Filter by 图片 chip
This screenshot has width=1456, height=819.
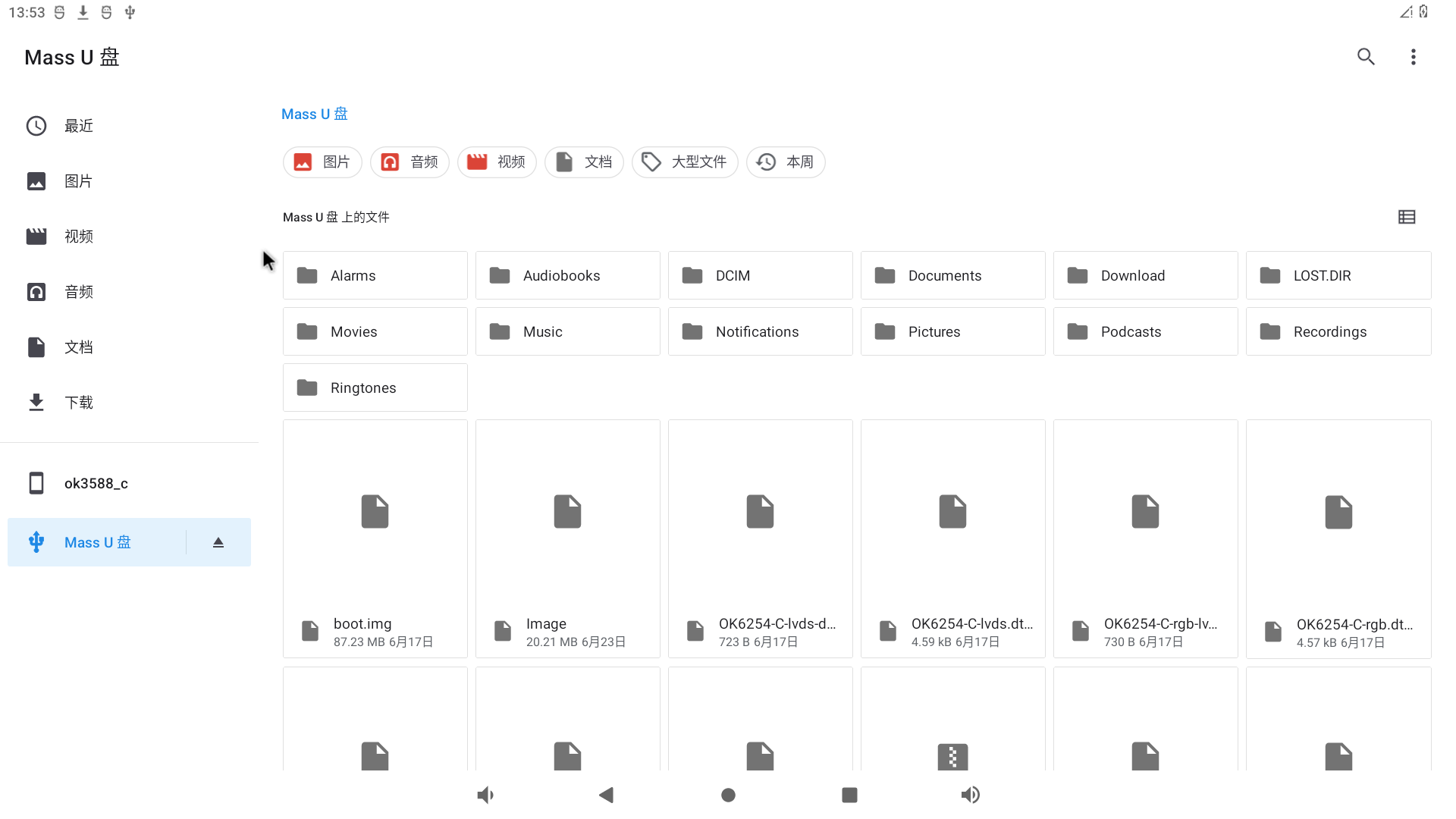click(x=322, y=162)
